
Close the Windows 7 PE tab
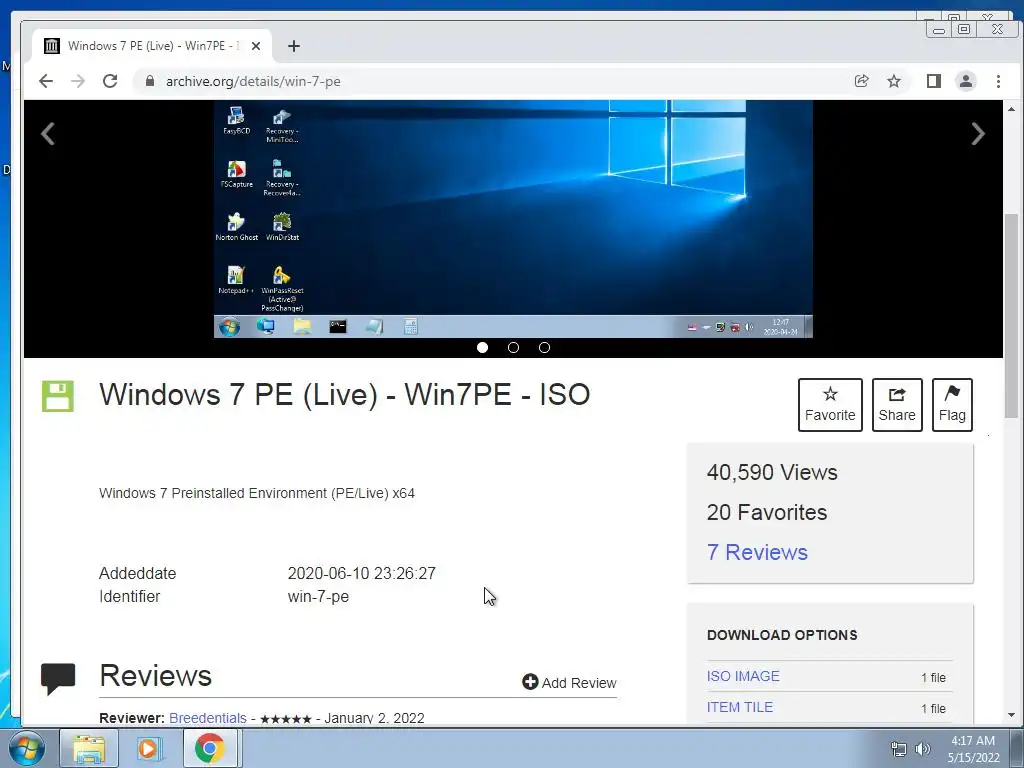point(256,46)
